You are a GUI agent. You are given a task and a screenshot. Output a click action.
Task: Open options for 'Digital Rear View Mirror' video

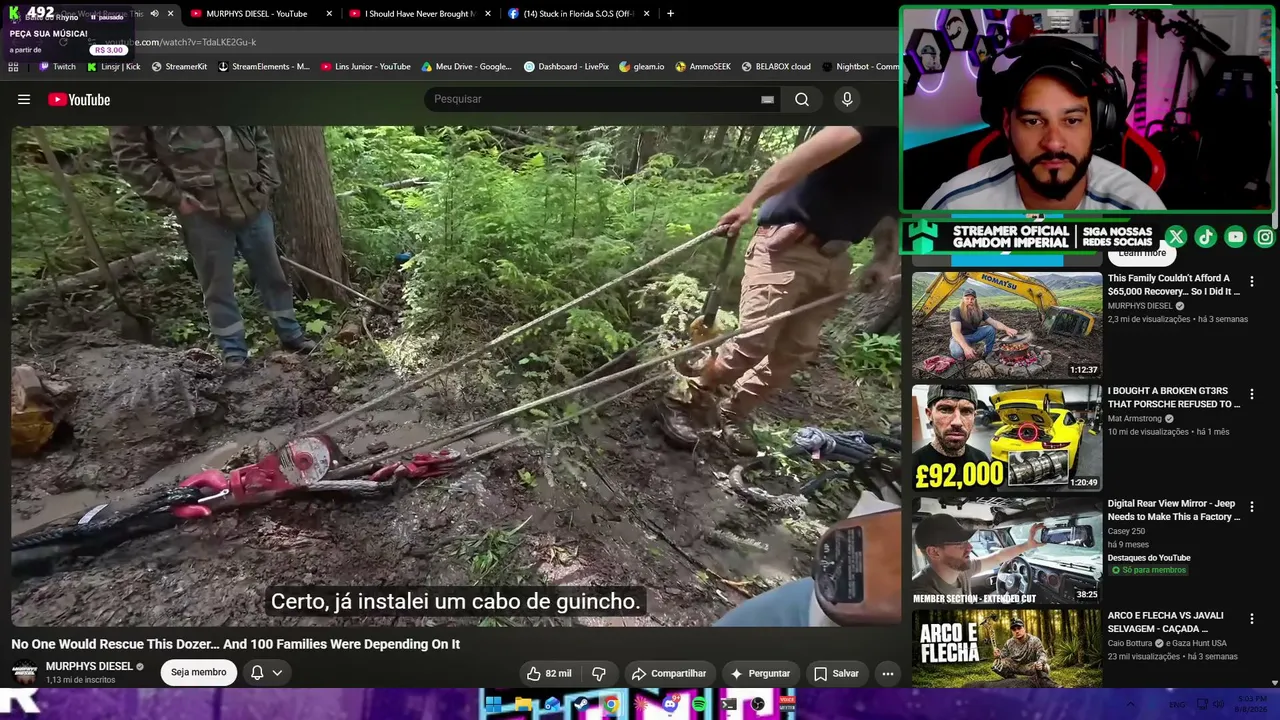(1251, 507)
